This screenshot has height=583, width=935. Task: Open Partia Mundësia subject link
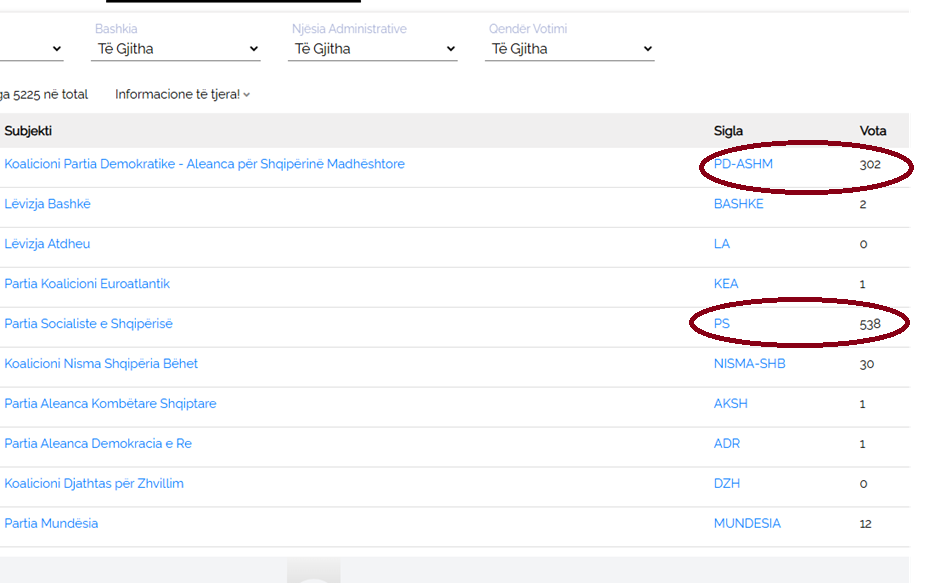click(51, 523)
